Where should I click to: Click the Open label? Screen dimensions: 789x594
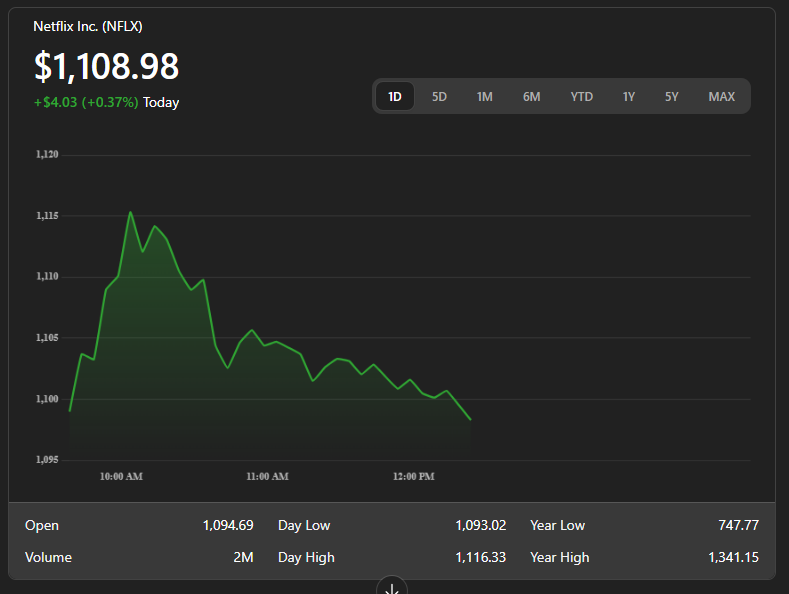42,526
